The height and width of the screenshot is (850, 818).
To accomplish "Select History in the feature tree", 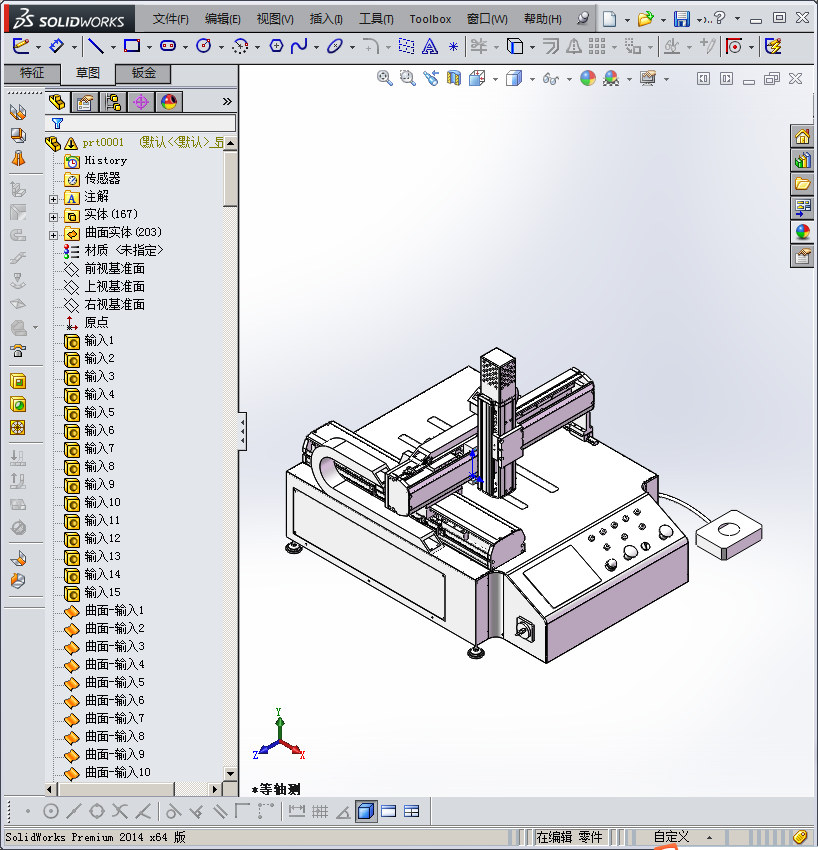I will point(106,160).
